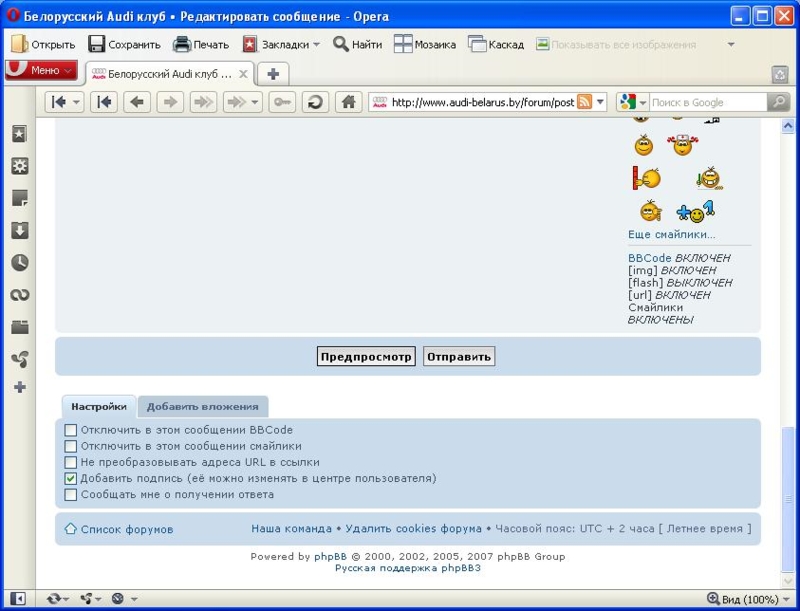Open the downloads panel in sidebar

(19, 230)
